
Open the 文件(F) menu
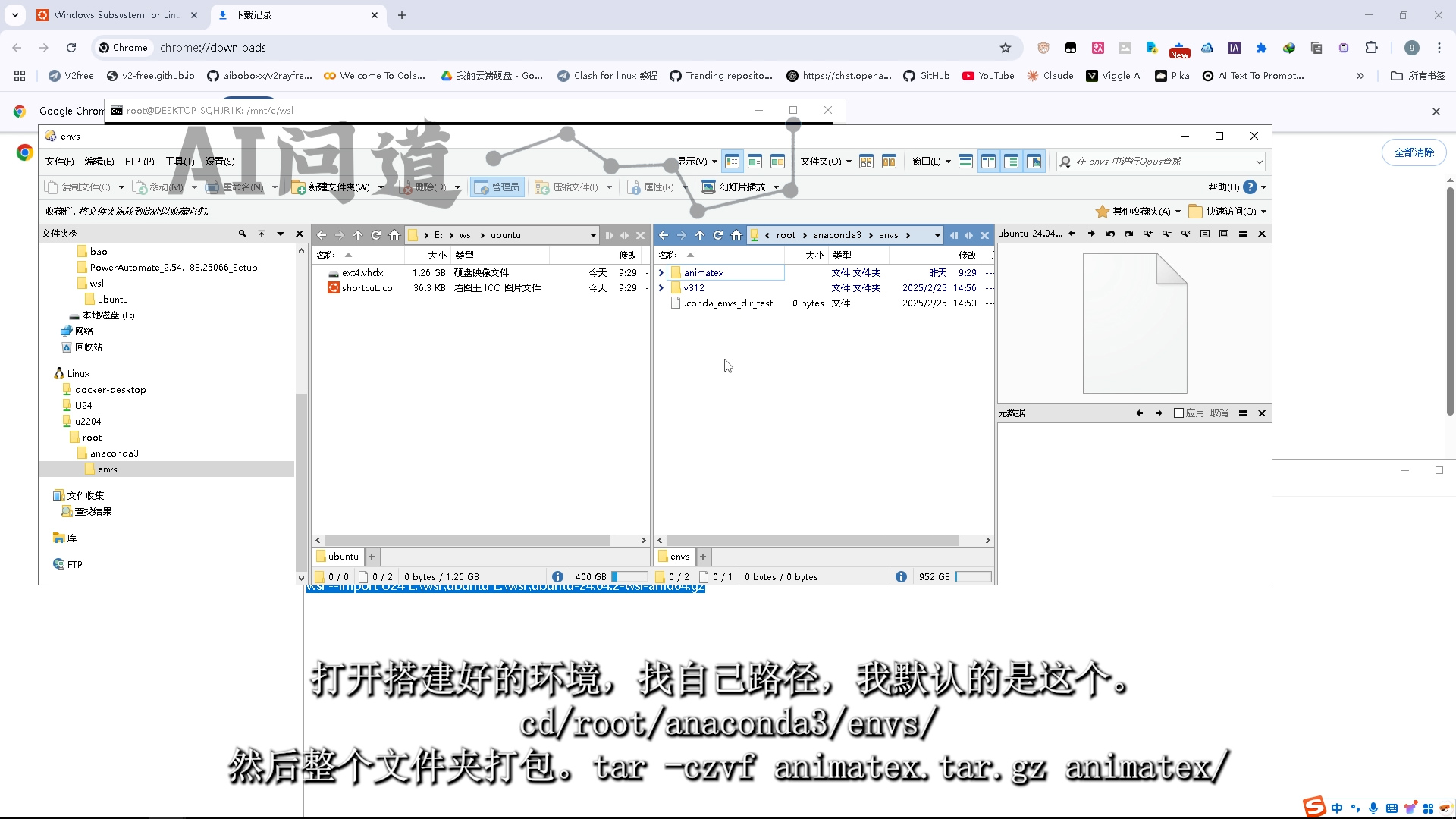point(59,161)
